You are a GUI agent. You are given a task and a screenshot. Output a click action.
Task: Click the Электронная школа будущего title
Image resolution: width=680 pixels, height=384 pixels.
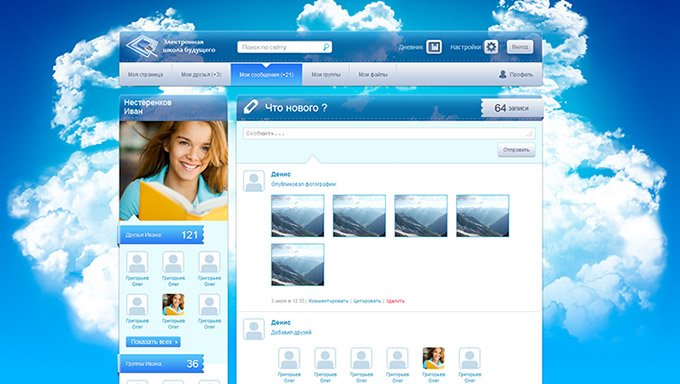(x=189, y=46)
